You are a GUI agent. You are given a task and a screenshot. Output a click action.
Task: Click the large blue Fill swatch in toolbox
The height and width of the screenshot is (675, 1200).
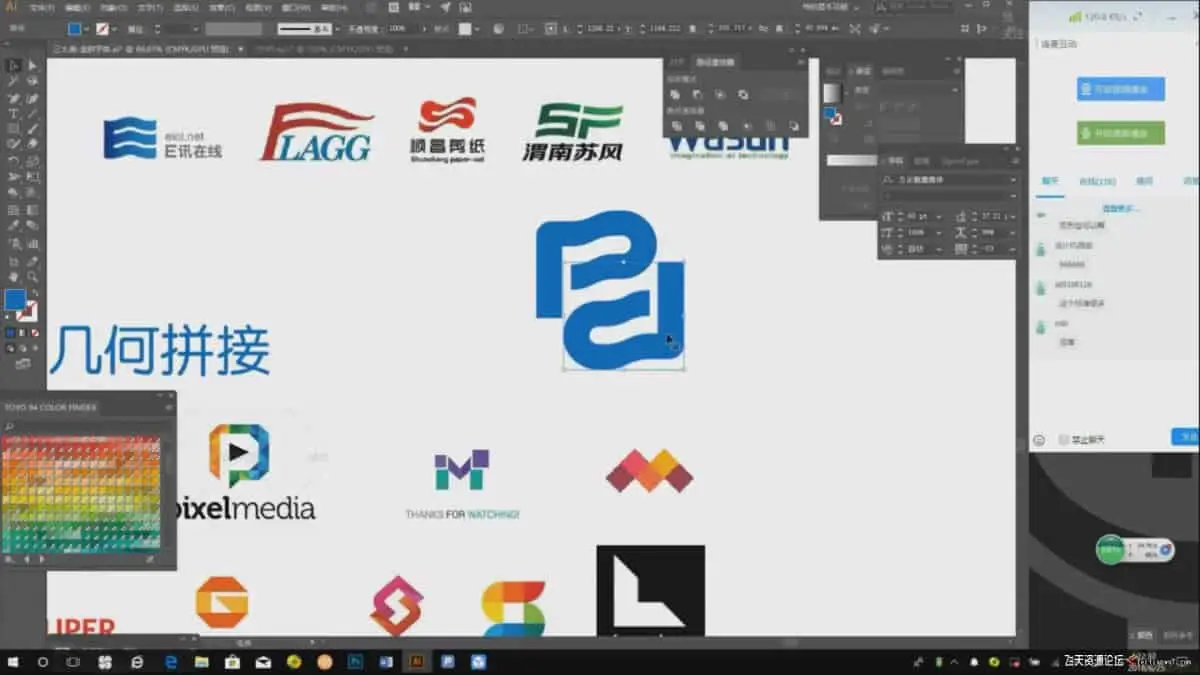(x=15, y=298)
